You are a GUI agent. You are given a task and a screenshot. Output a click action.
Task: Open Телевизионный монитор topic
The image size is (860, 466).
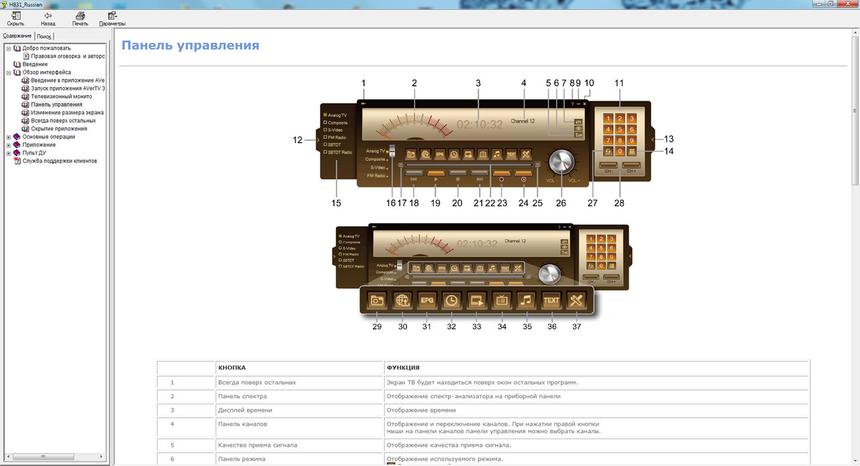point(61,96)
